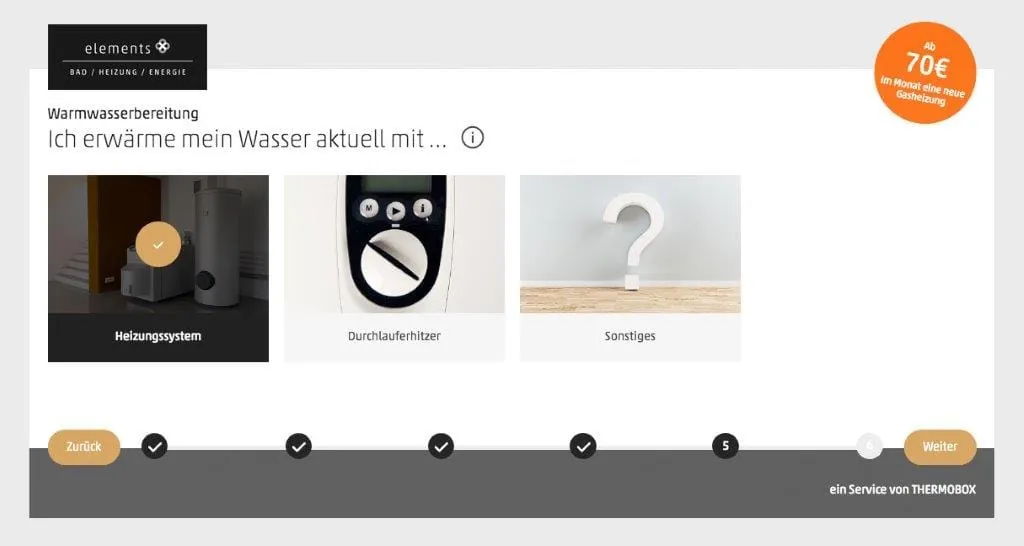This screenshot has height=546, width=1024.
Task: Jump to completed step four checkmark
Action: pos(583,446)
